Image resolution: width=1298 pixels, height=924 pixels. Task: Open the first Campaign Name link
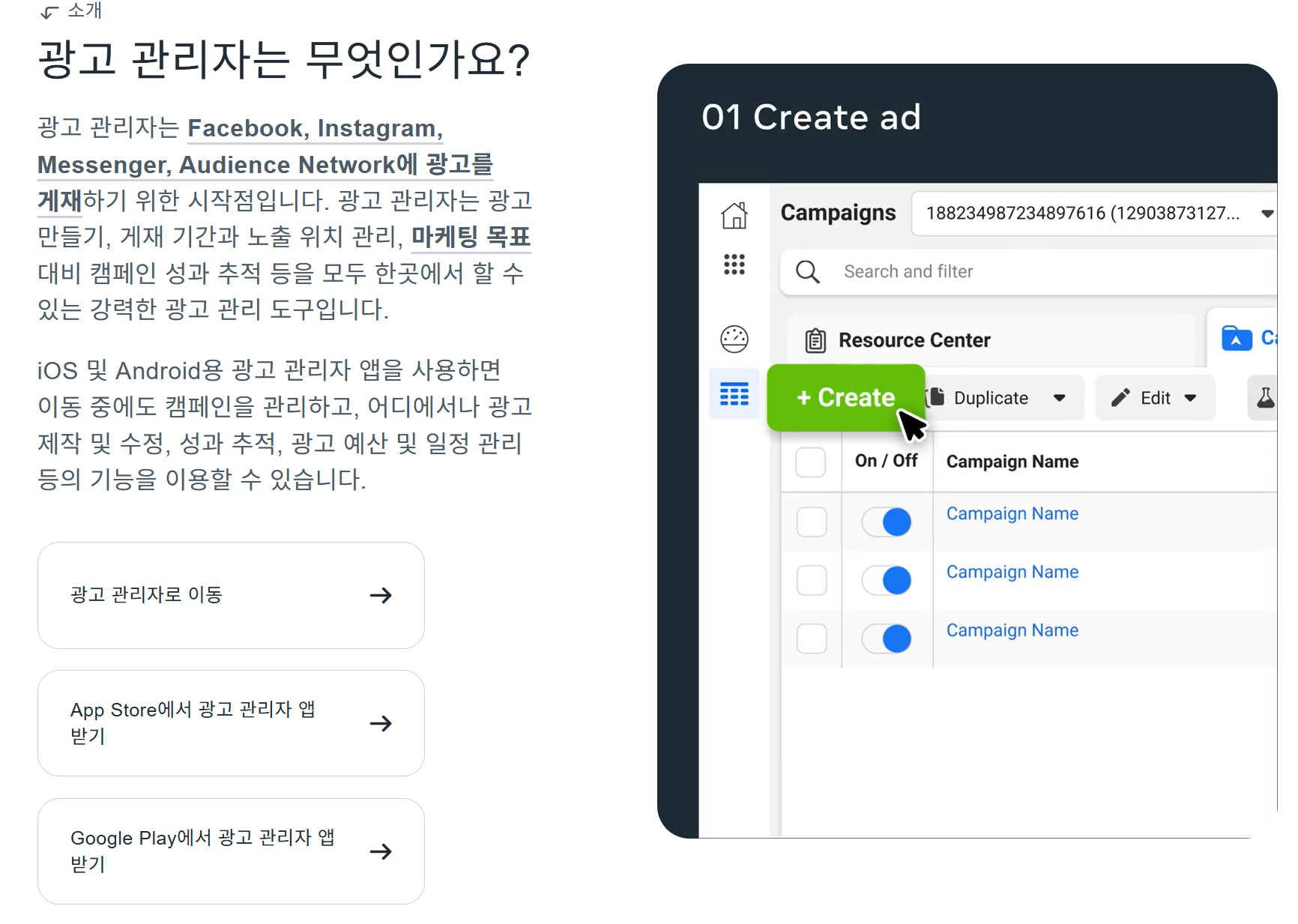point(1012,513)
